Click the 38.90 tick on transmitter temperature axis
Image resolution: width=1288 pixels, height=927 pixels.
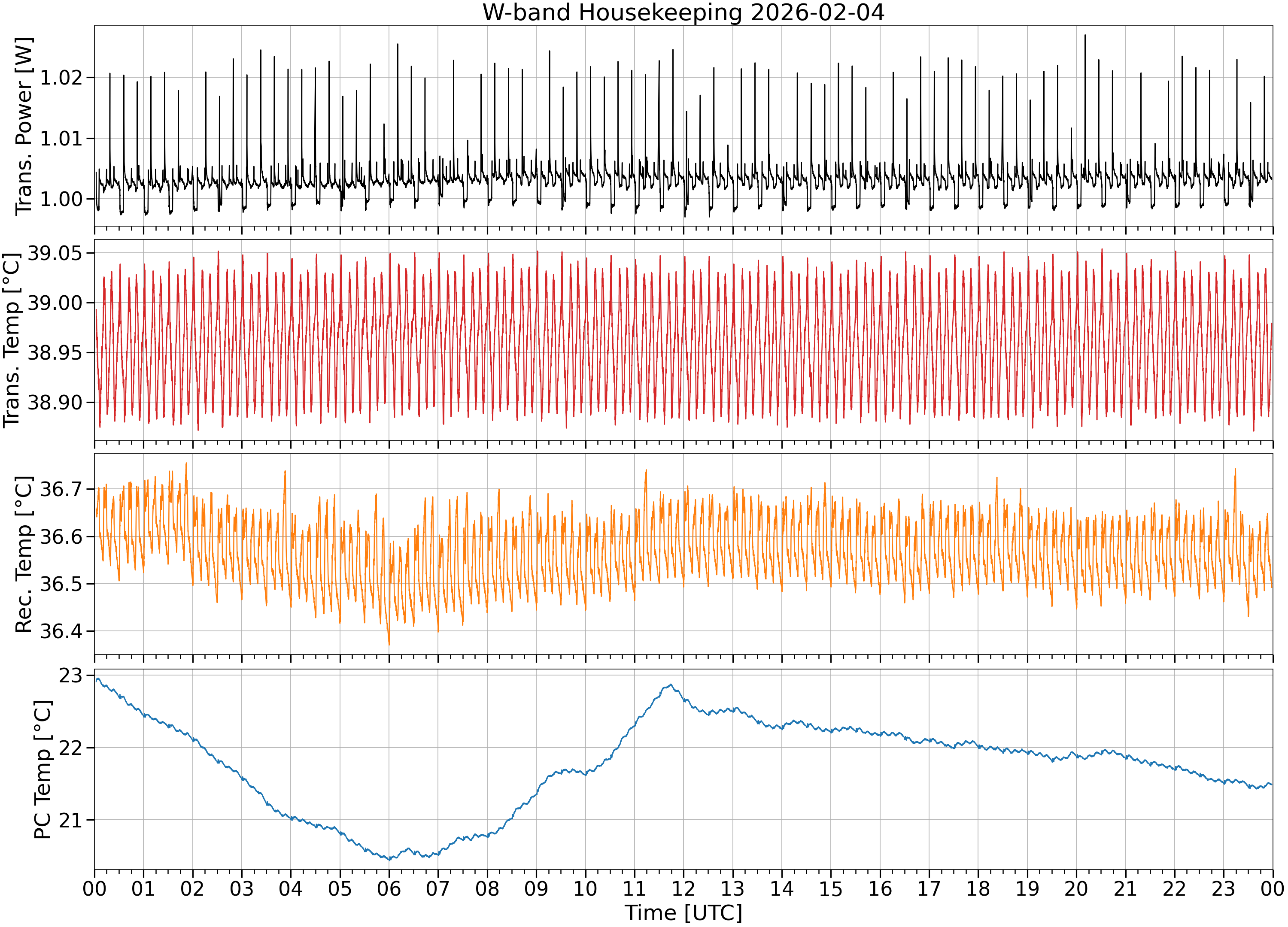click(x=55, y=403)
